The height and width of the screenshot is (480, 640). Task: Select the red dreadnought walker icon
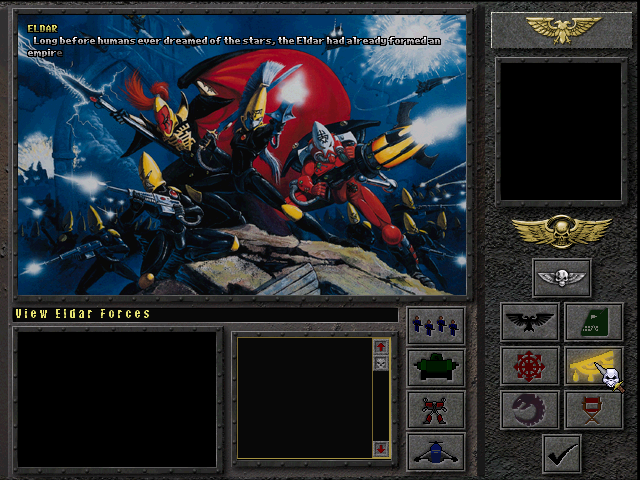tap(436, 409)
